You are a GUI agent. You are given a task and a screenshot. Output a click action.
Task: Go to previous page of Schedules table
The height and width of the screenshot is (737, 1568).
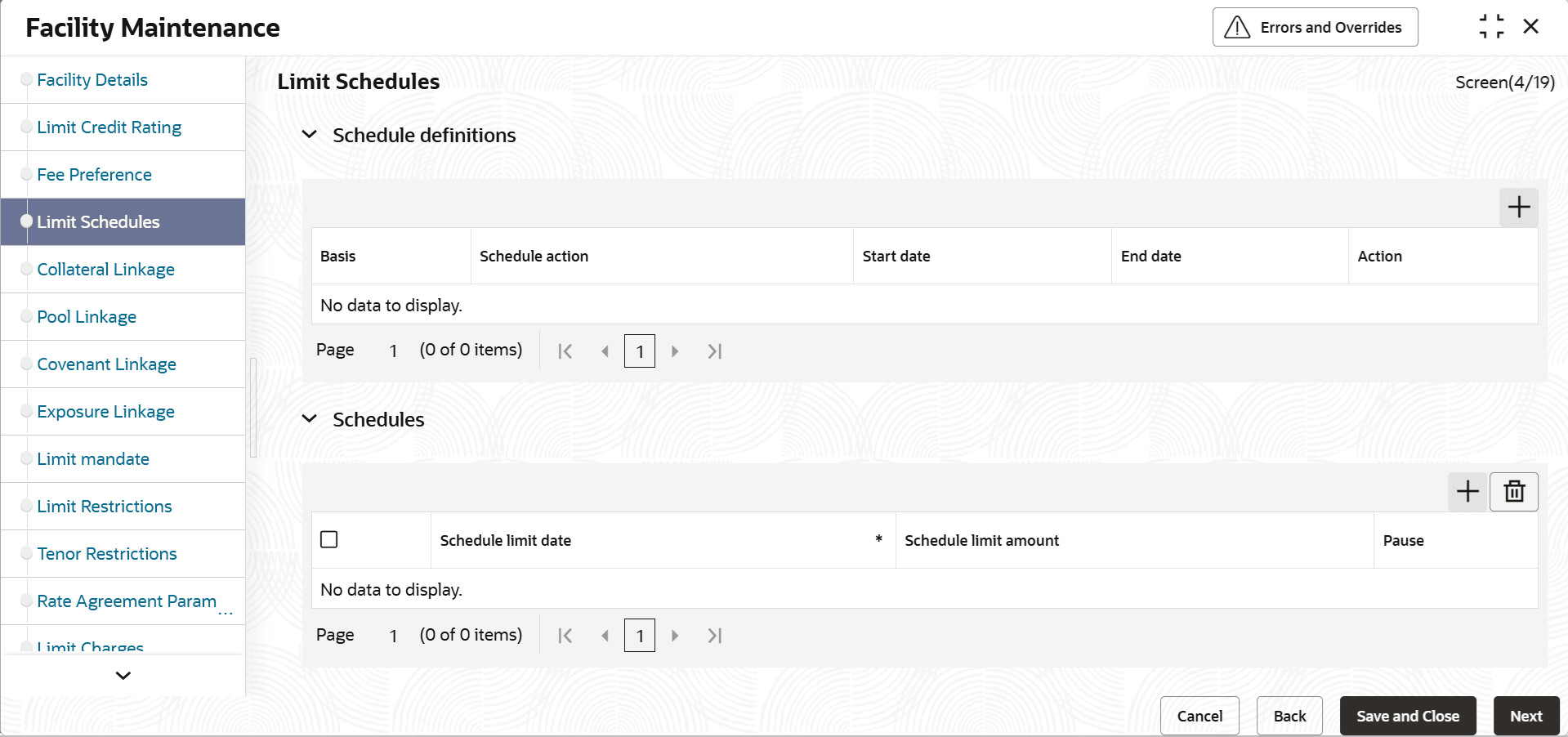pyautogui.click(x=605, y=636)
